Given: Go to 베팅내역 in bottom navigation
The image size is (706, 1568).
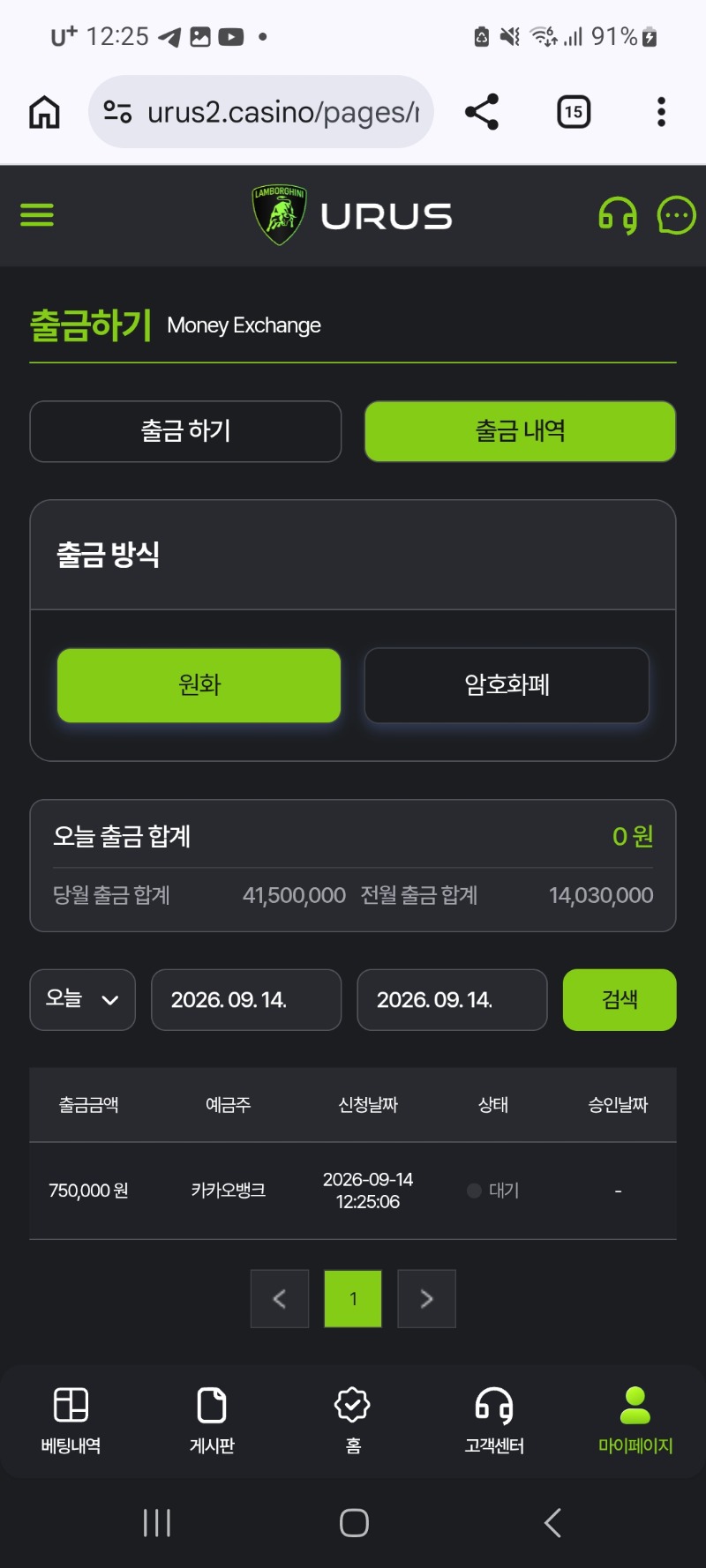Looking at the screenshot, I should (71, 1421).
